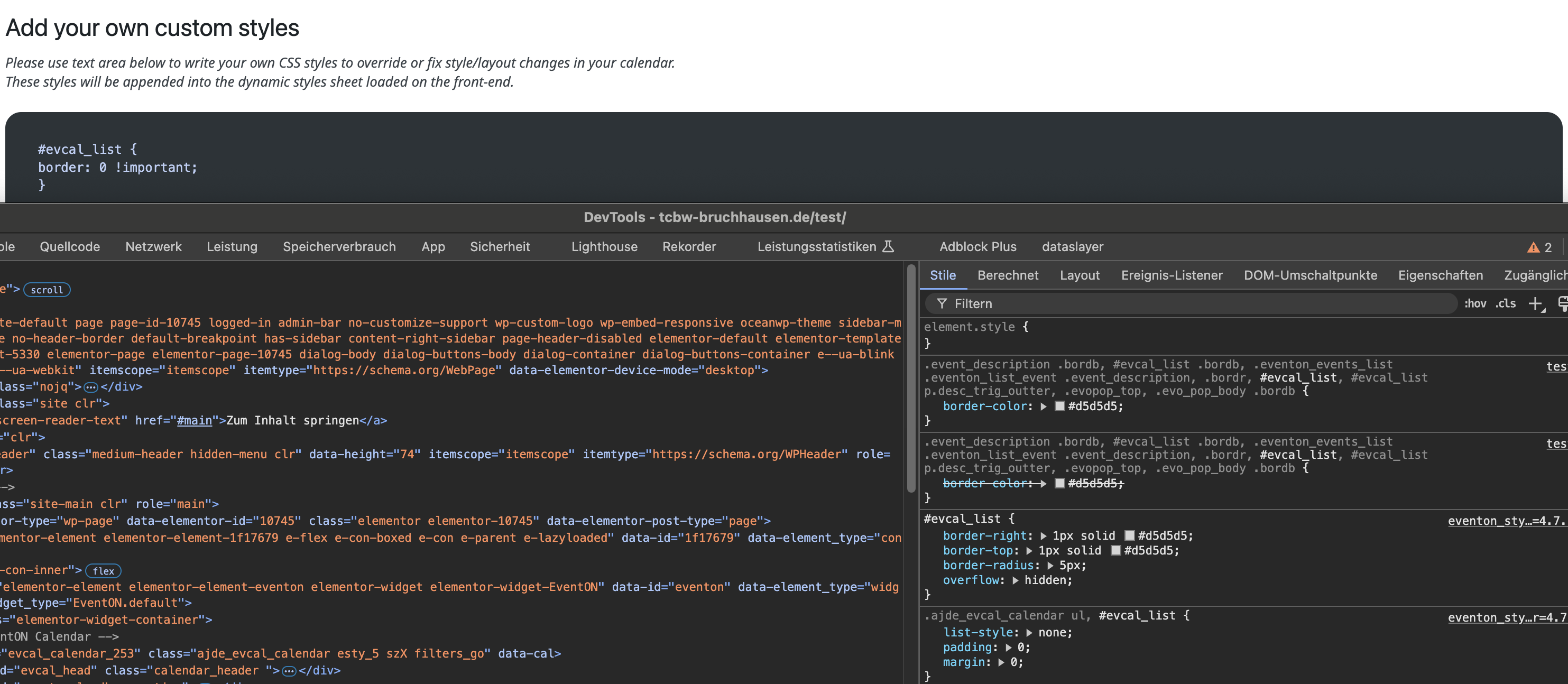1568x684 pixels.
Task: Select the elementor-widget-container row
Action: 106,620
